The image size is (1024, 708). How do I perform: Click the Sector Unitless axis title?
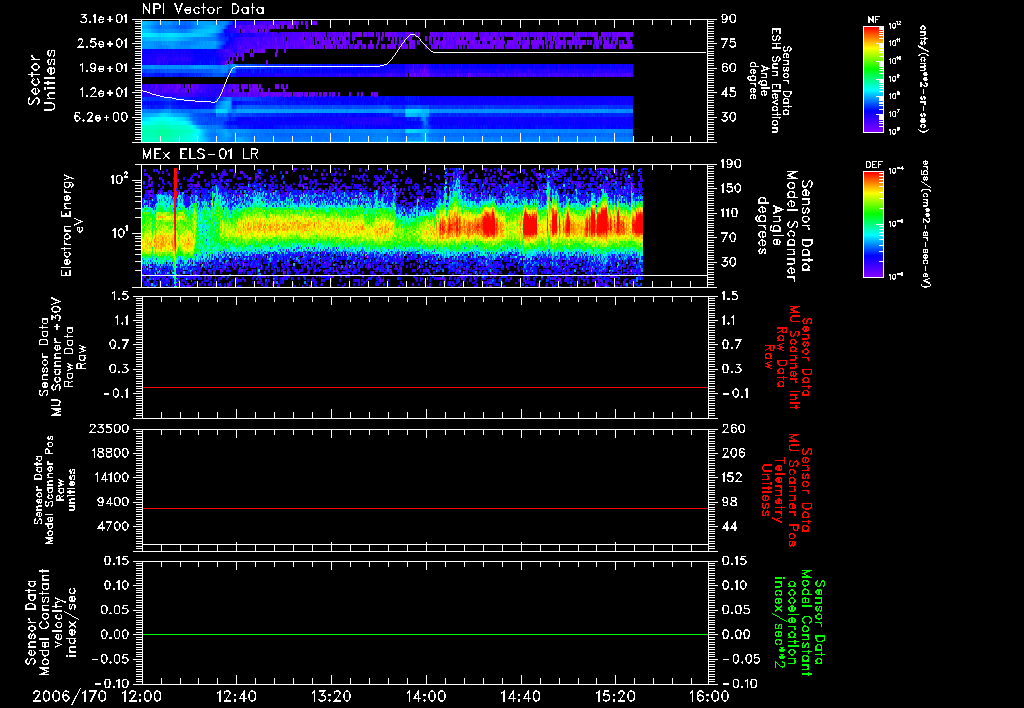tap(42, 80)
